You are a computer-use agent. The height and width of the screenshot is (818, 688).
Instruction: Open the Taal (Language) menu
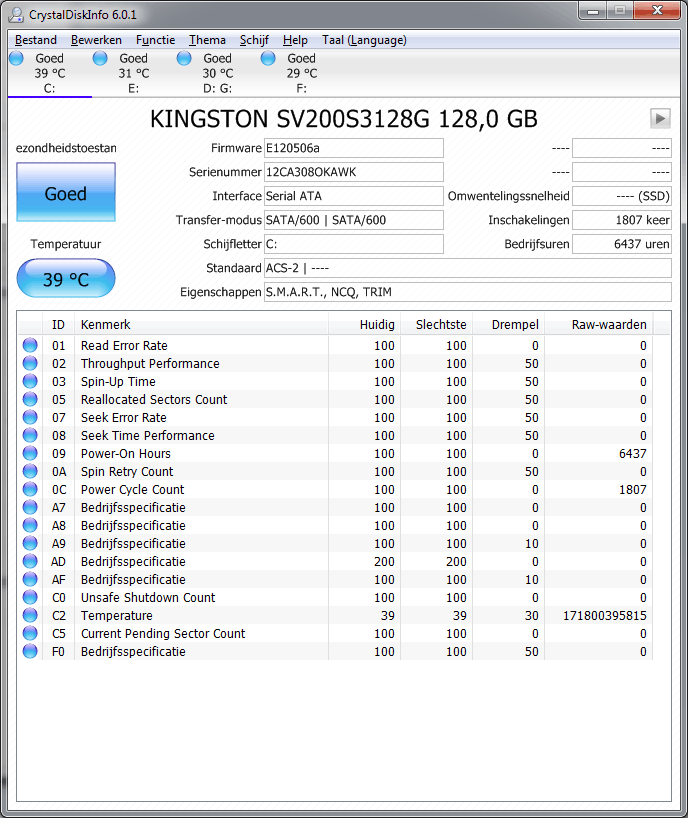[x=364, y=40]
